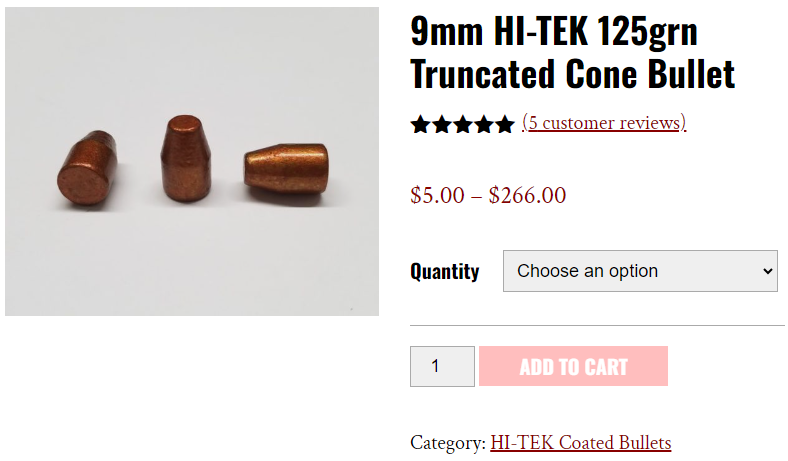Click the fourth rating star
Image resolution: width=788 pixels, height=461 pixels.
tap(484, 124)
